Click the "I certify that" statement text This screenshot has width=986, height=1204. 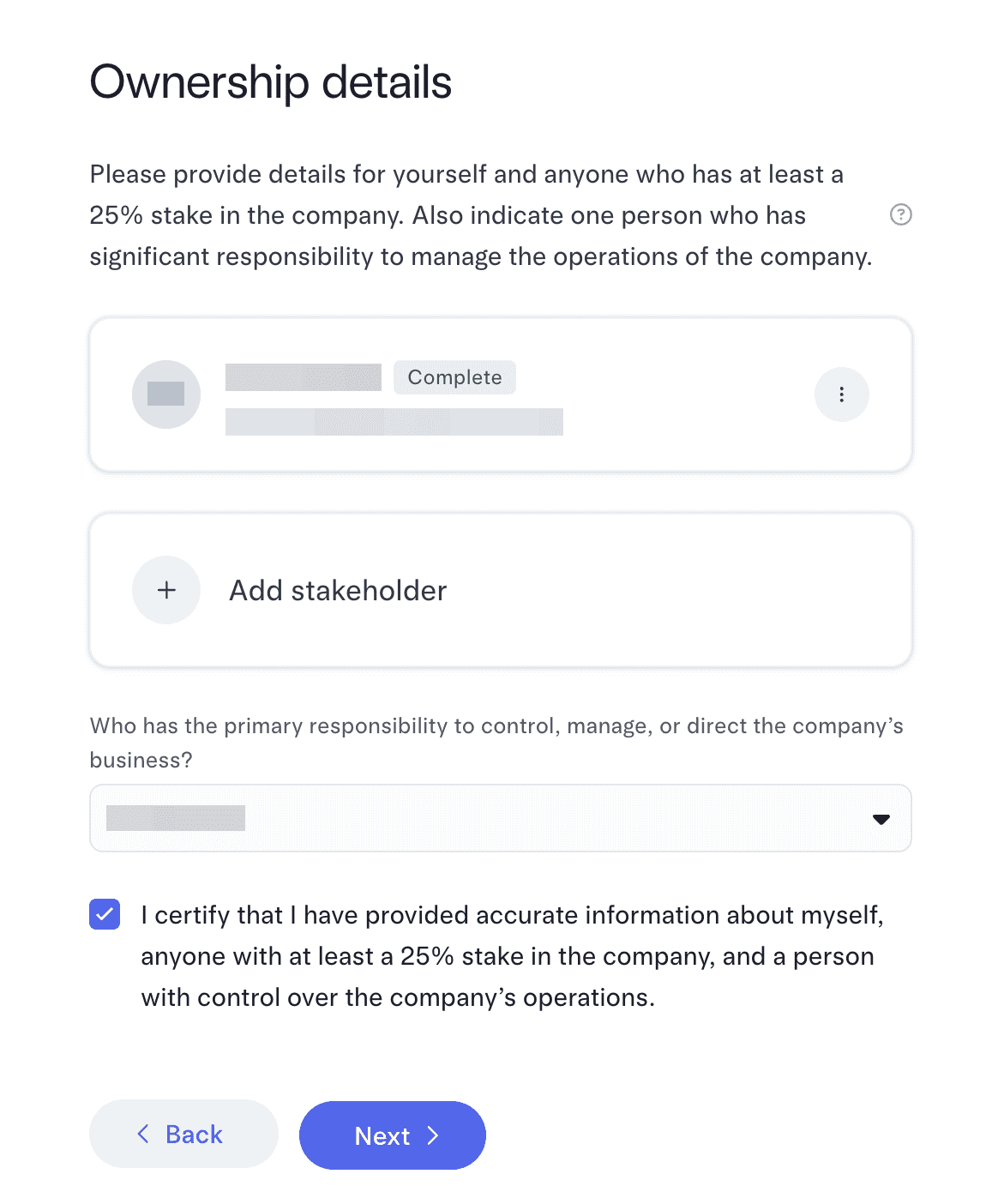pyautogui.click(x=511, y=956)
